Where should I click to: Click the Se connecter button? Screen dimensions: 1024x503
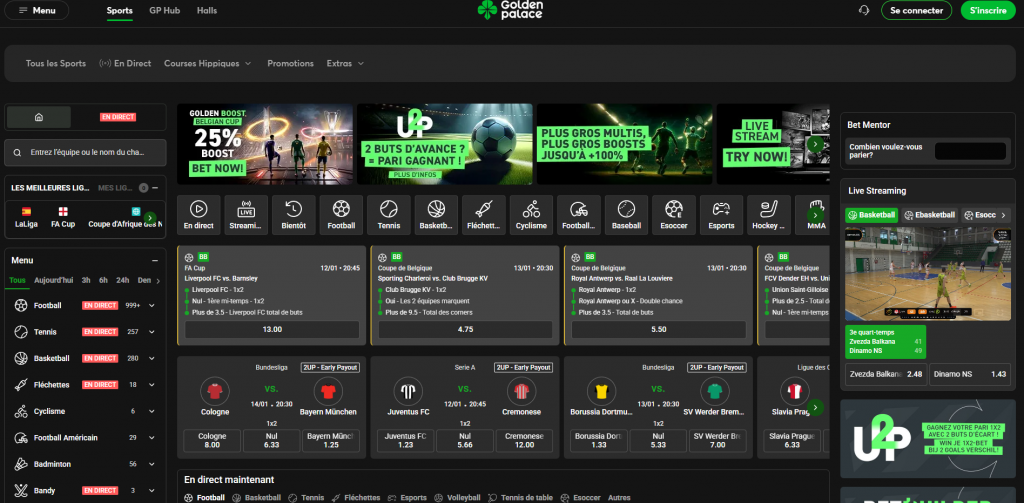[915, 10]
